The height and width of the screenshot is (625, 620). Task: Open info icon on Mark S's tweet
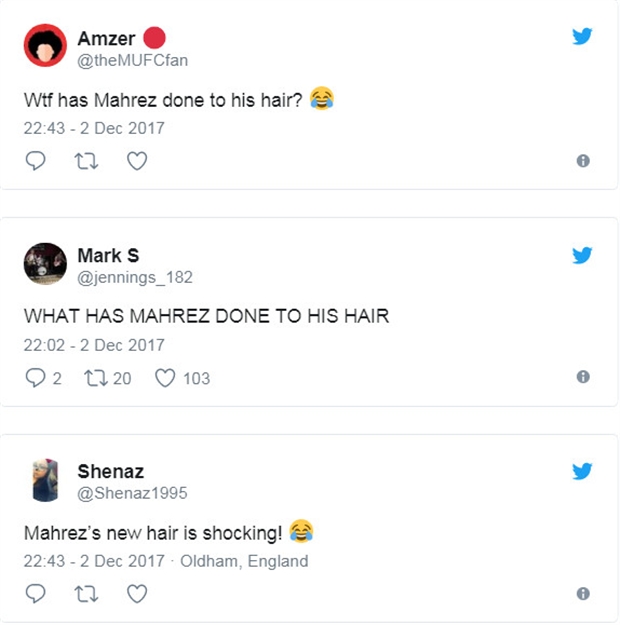[583, 377]
